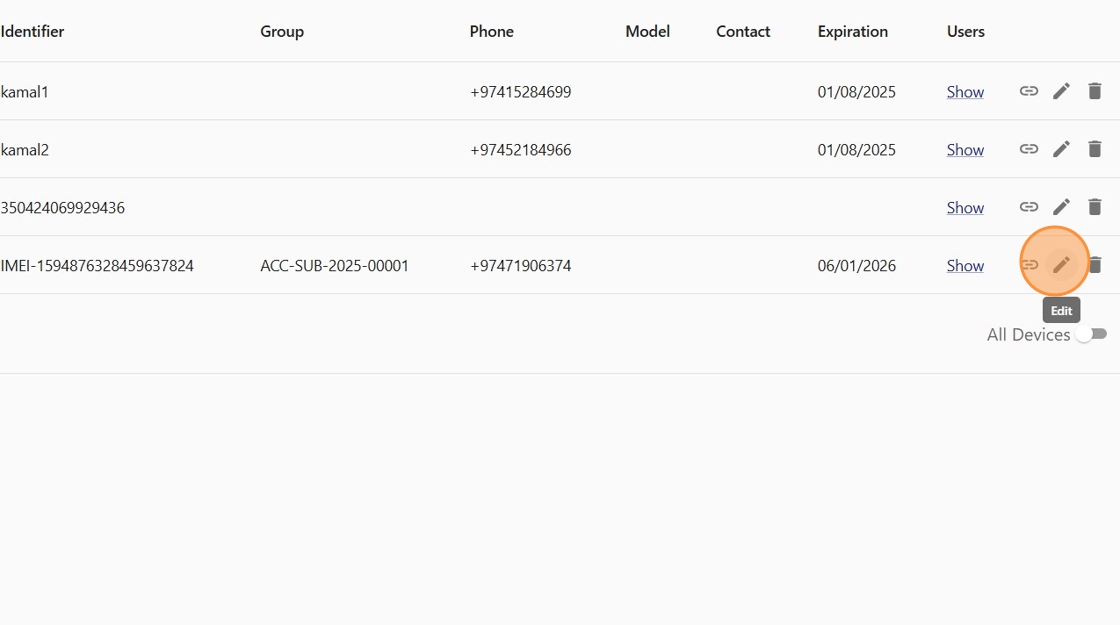Click the link icon for kamal1
This screenshot has width=1120, height=625.
click(x=1028, y=91)
